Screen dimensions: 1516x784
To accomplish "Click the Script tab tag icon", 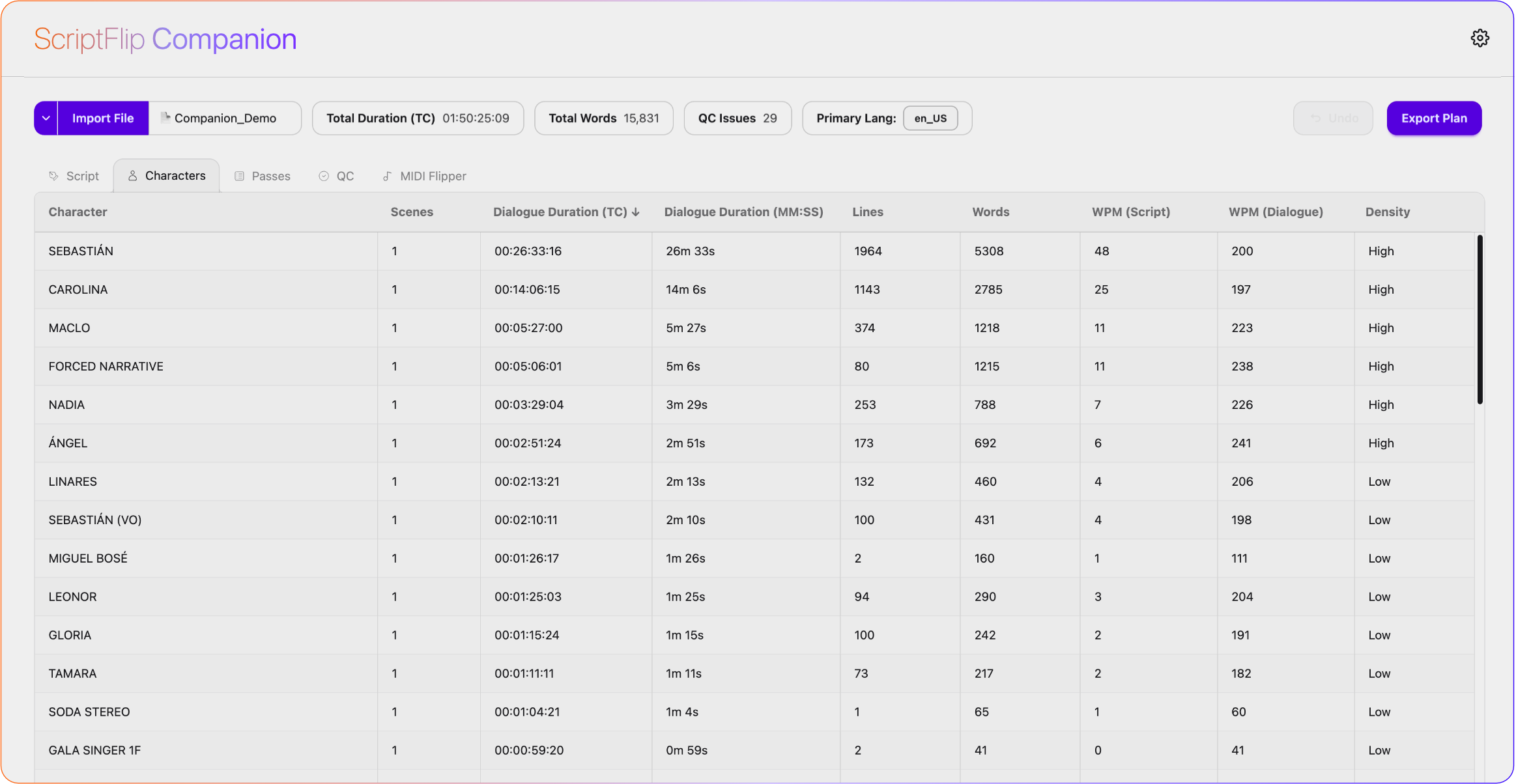I will coord(53,176).
